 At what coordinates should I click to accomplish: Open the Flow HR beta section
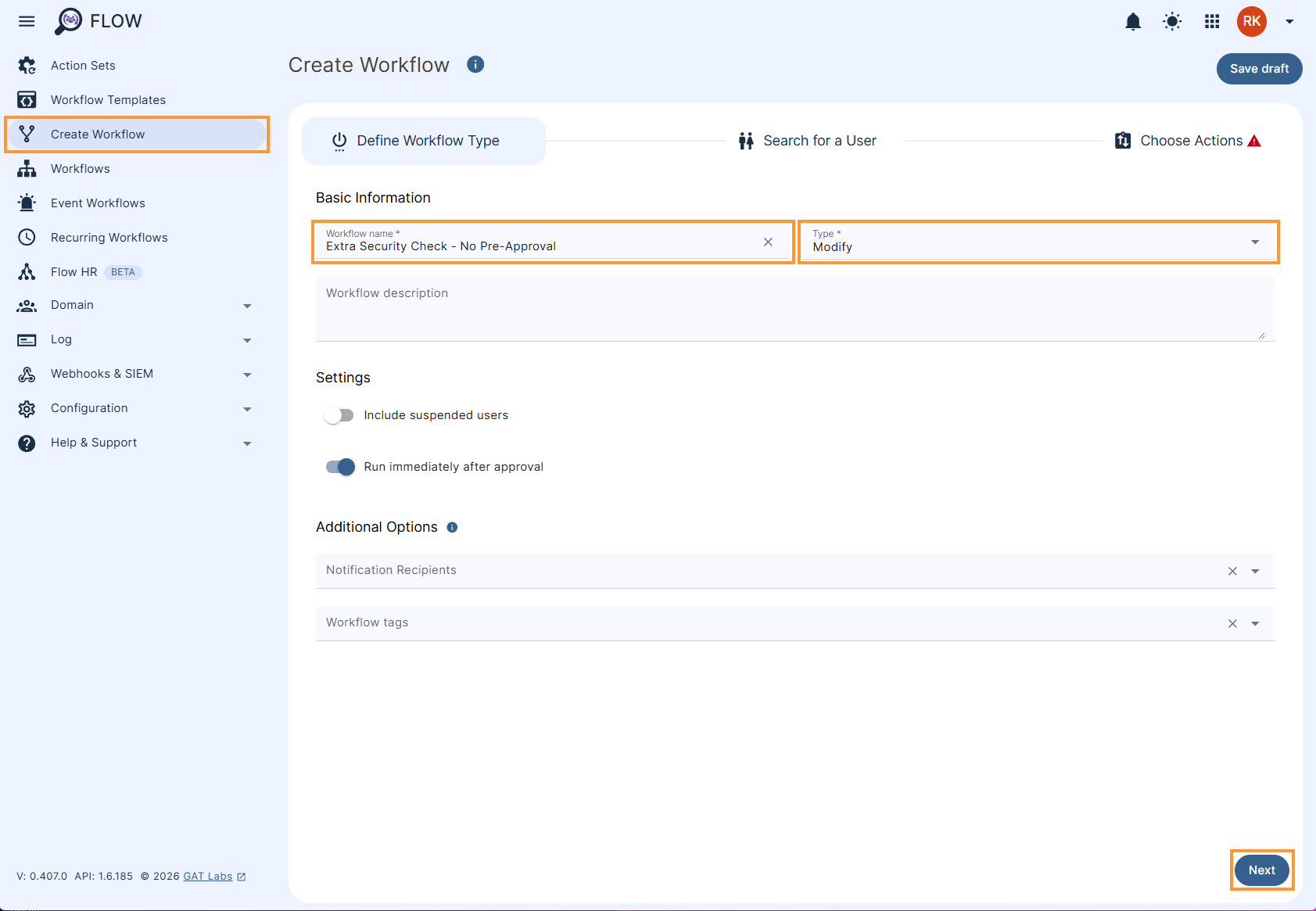(74, 271)
